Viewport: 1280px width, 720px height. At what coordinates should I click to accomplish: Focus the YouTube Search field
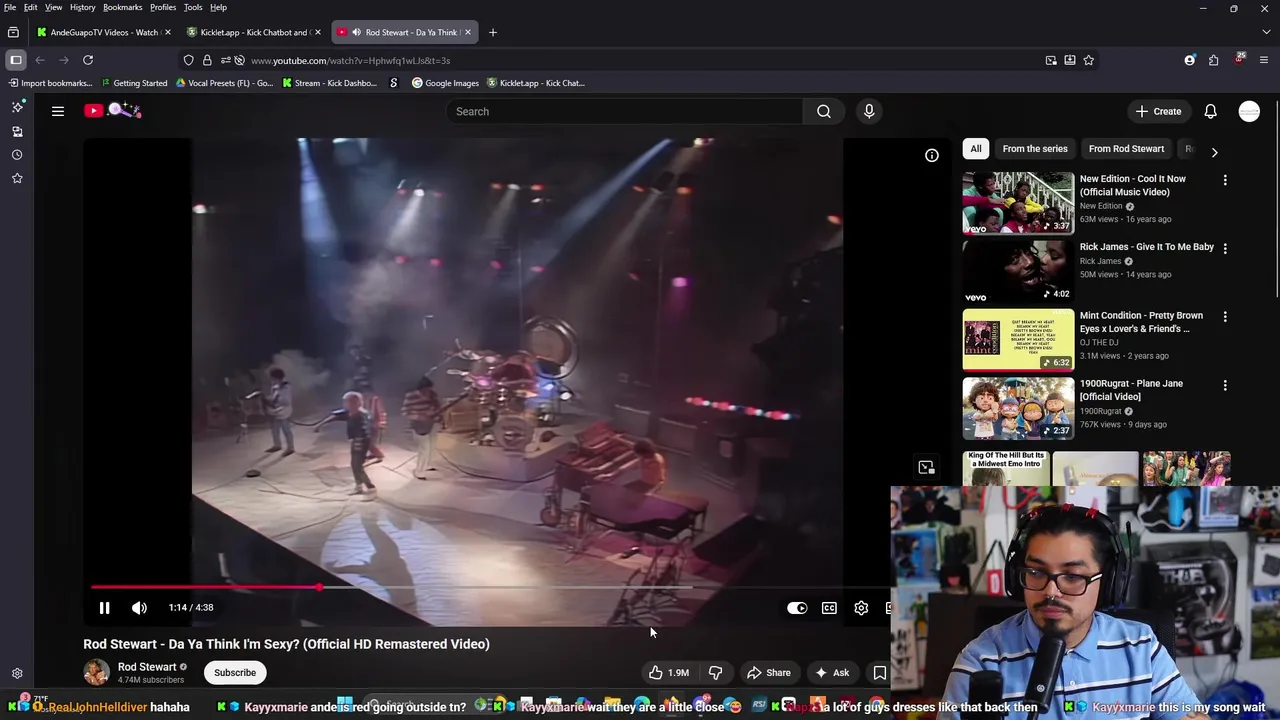coord(625,112)
